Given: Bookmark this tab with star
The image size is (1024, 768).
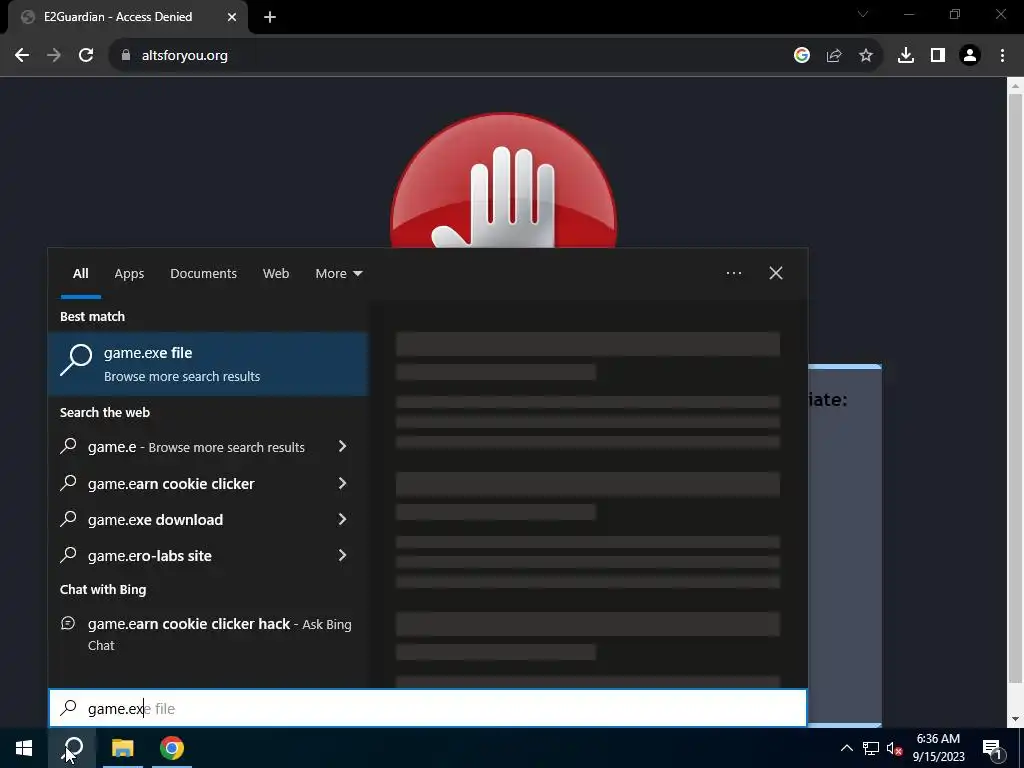Looking at the screenshot, I should pyautogui.click(x=866, y=56).
